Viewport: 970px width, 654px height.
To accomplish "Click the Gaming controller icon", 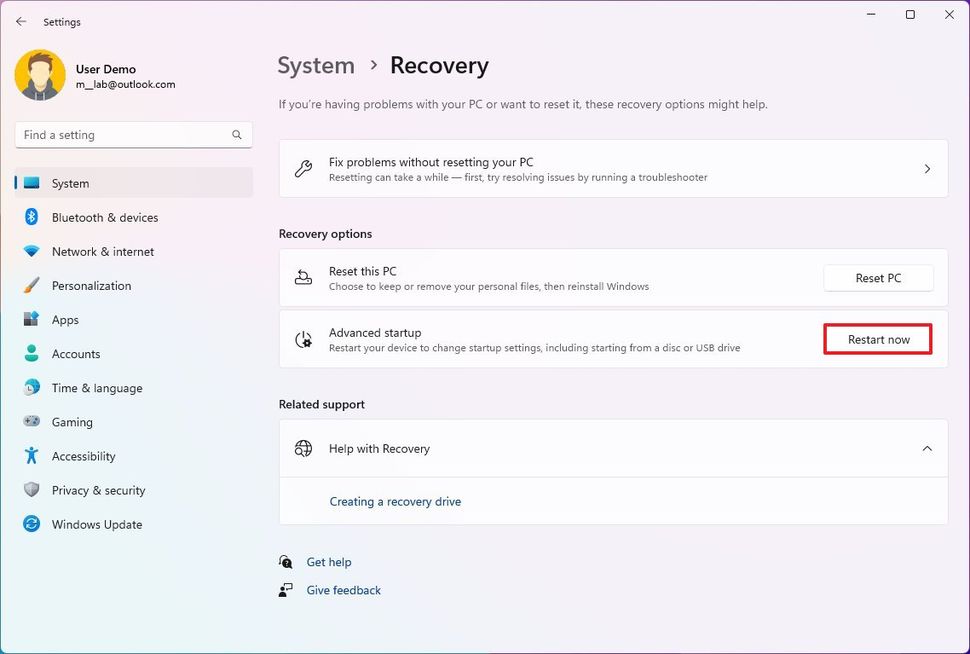I will pos(31,422).
